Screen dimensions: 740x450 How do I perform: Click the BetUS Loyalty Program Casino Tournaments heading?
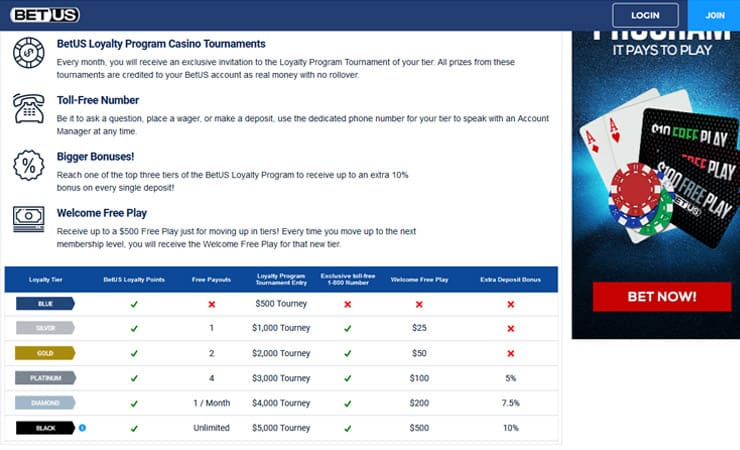pos(161,44)
